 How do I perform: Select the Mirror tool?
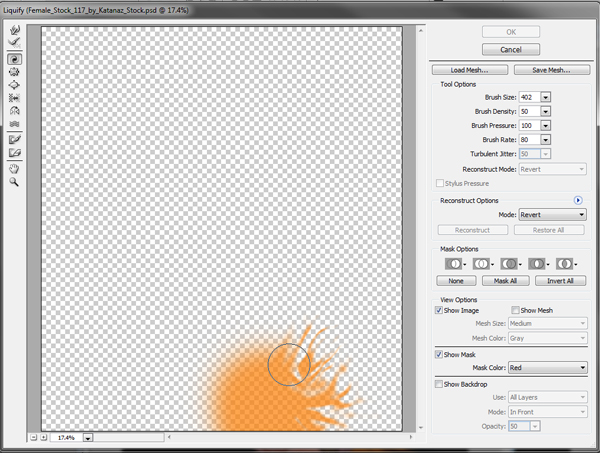coord(15,111)
